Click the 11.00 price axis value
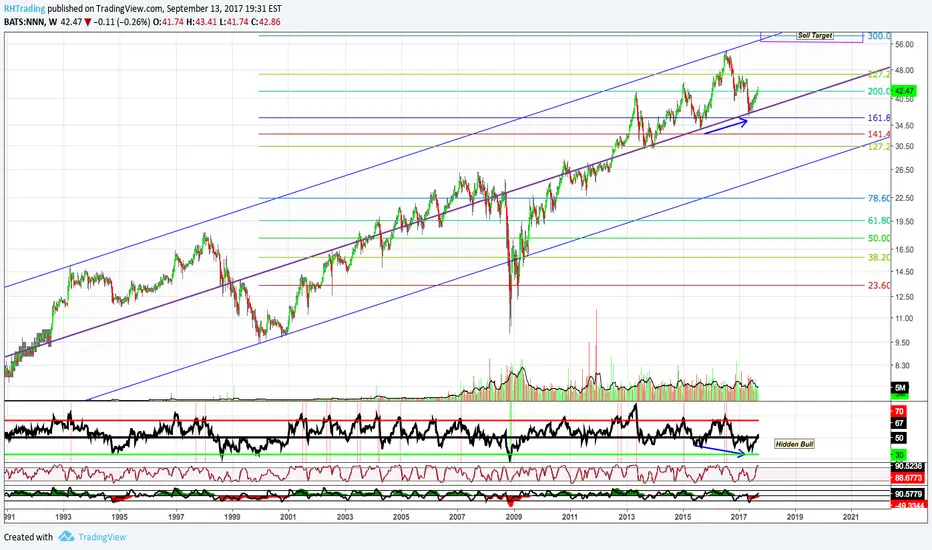Viewport: 932px width, 550px height. pyautogui.click(x=904, y=319)
